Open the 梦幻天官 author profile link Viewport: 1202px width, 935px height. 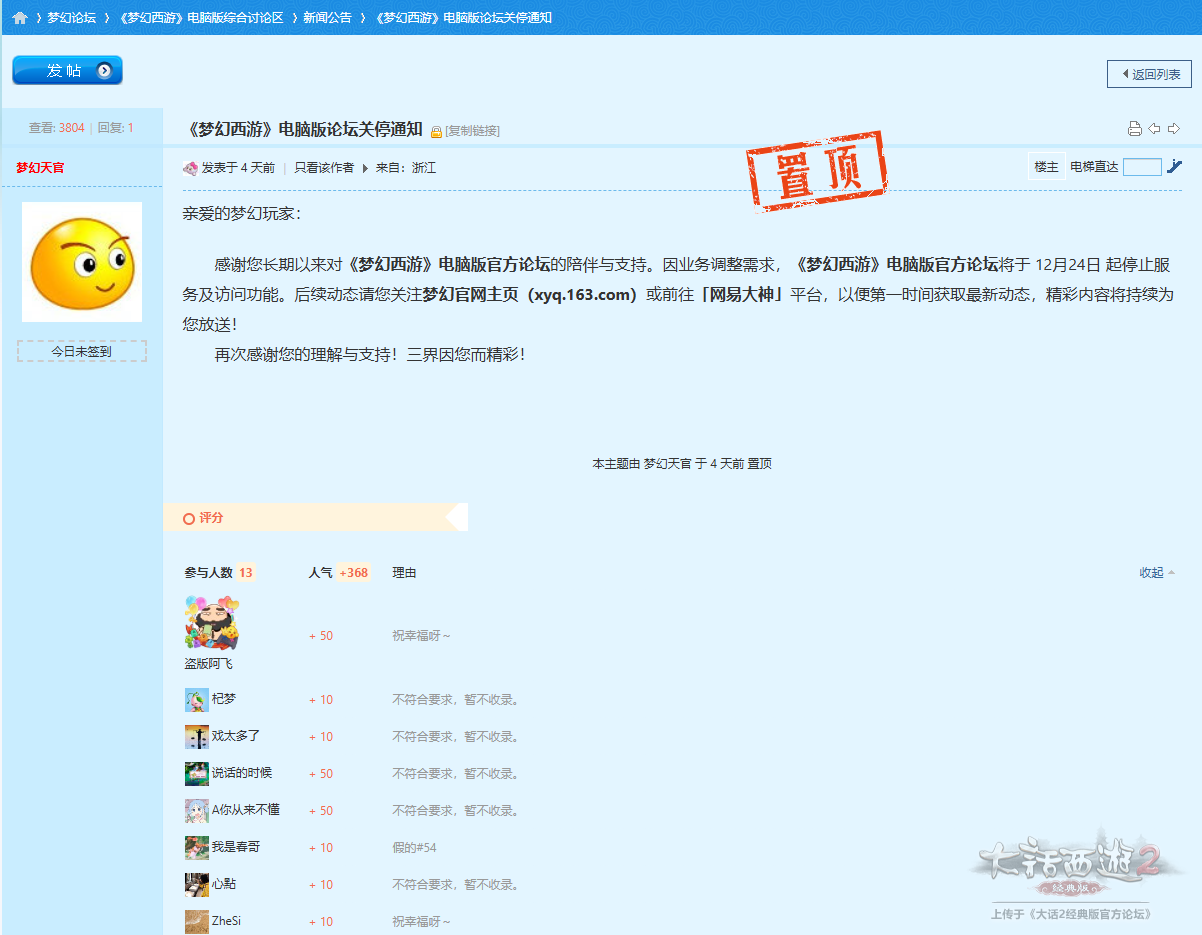(x=40, y=168)
